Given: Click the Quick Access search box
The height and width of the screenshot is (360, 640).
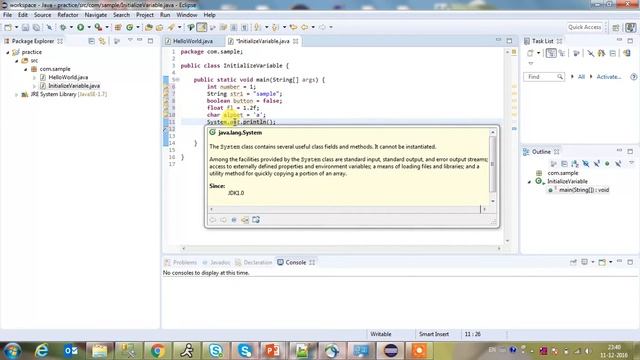Looking at the screenshot, I should click(584, 27).
